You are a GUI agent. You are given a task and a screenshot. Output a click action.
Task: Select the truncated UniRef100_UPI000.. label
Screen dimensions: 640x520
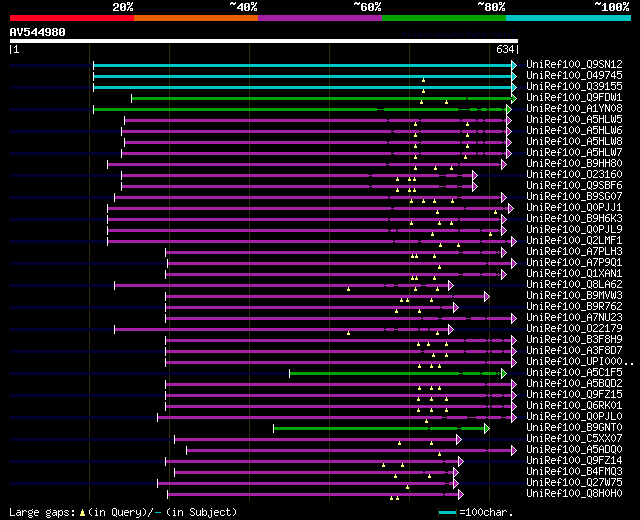tap(580, 362)
